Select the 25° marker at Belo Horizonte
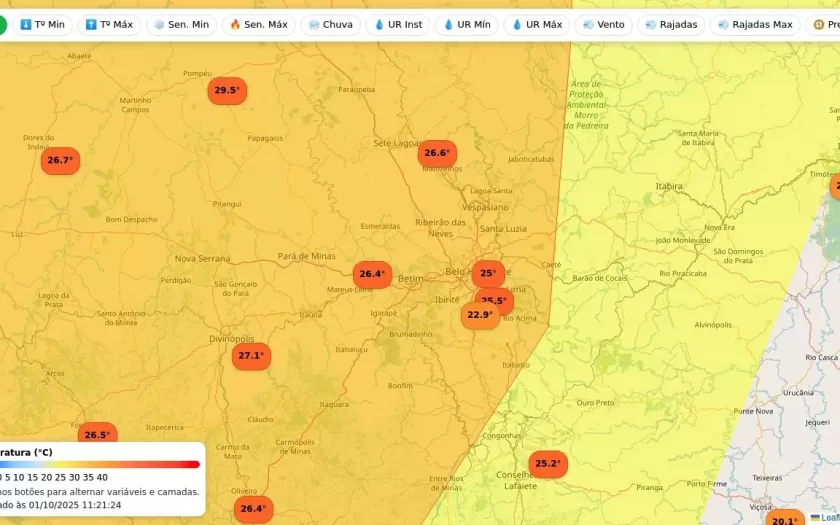This screenshot has height=525, width=840. 488,272
